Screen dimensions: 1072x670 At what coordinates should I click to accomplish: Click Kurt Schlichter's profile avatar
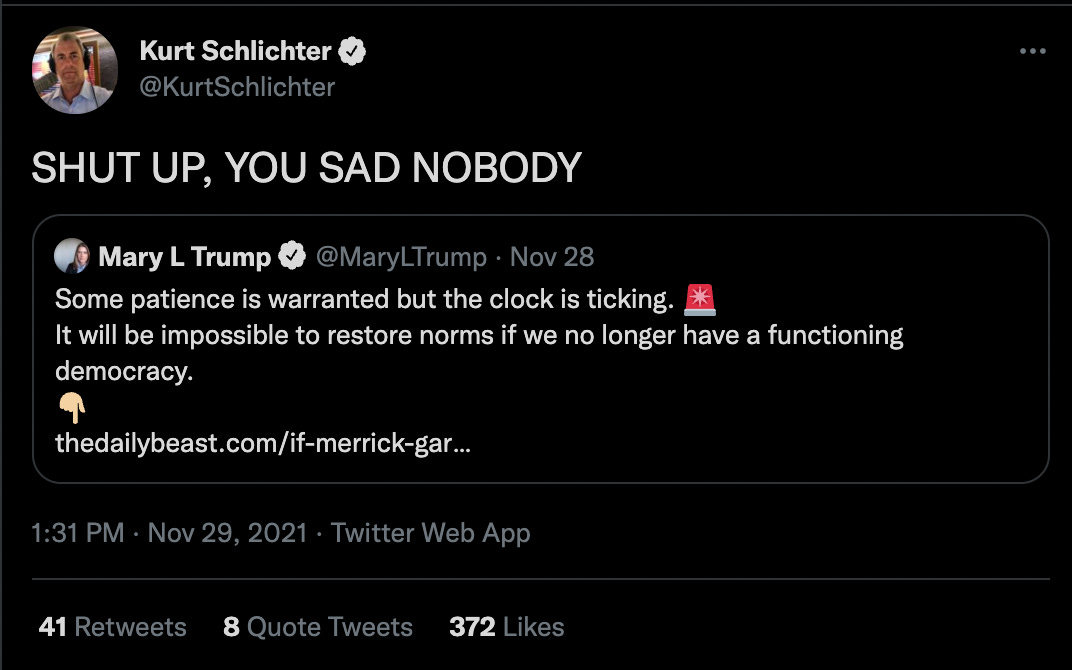(x=75, y=70)
